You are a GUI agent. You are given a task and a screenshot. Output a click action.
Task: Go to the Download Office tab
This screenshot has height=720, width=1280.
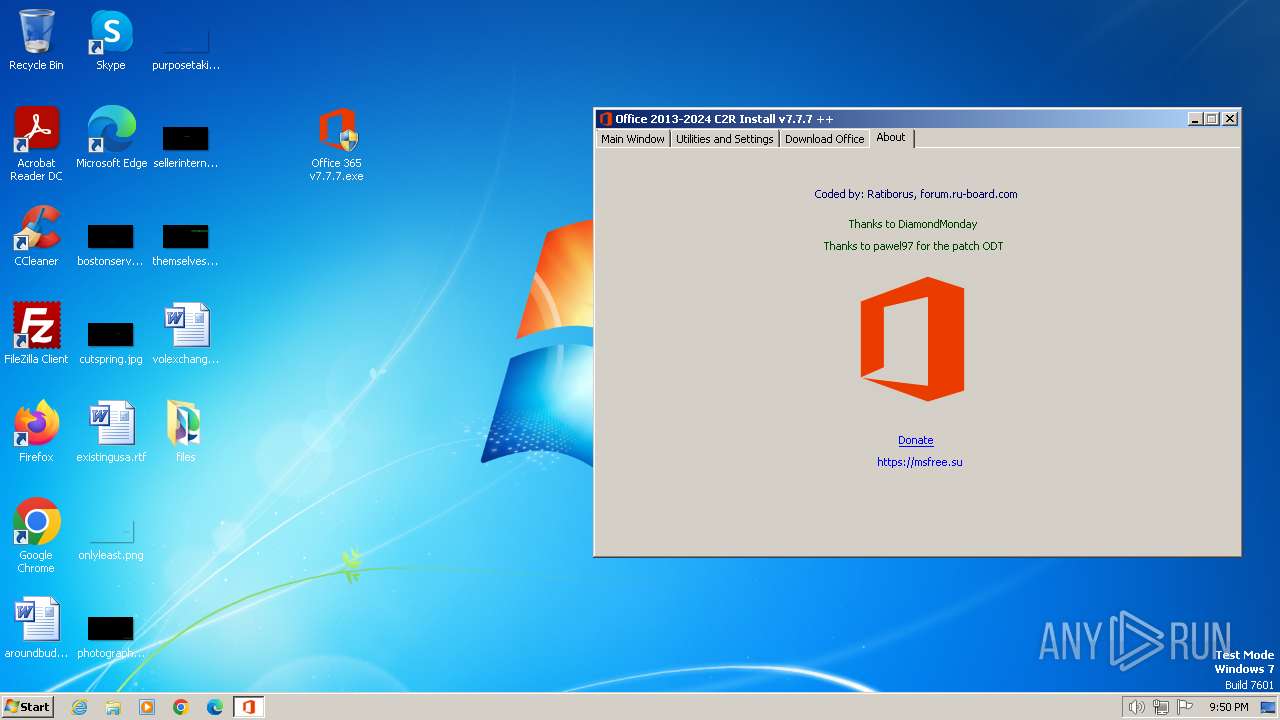[824, 139]
